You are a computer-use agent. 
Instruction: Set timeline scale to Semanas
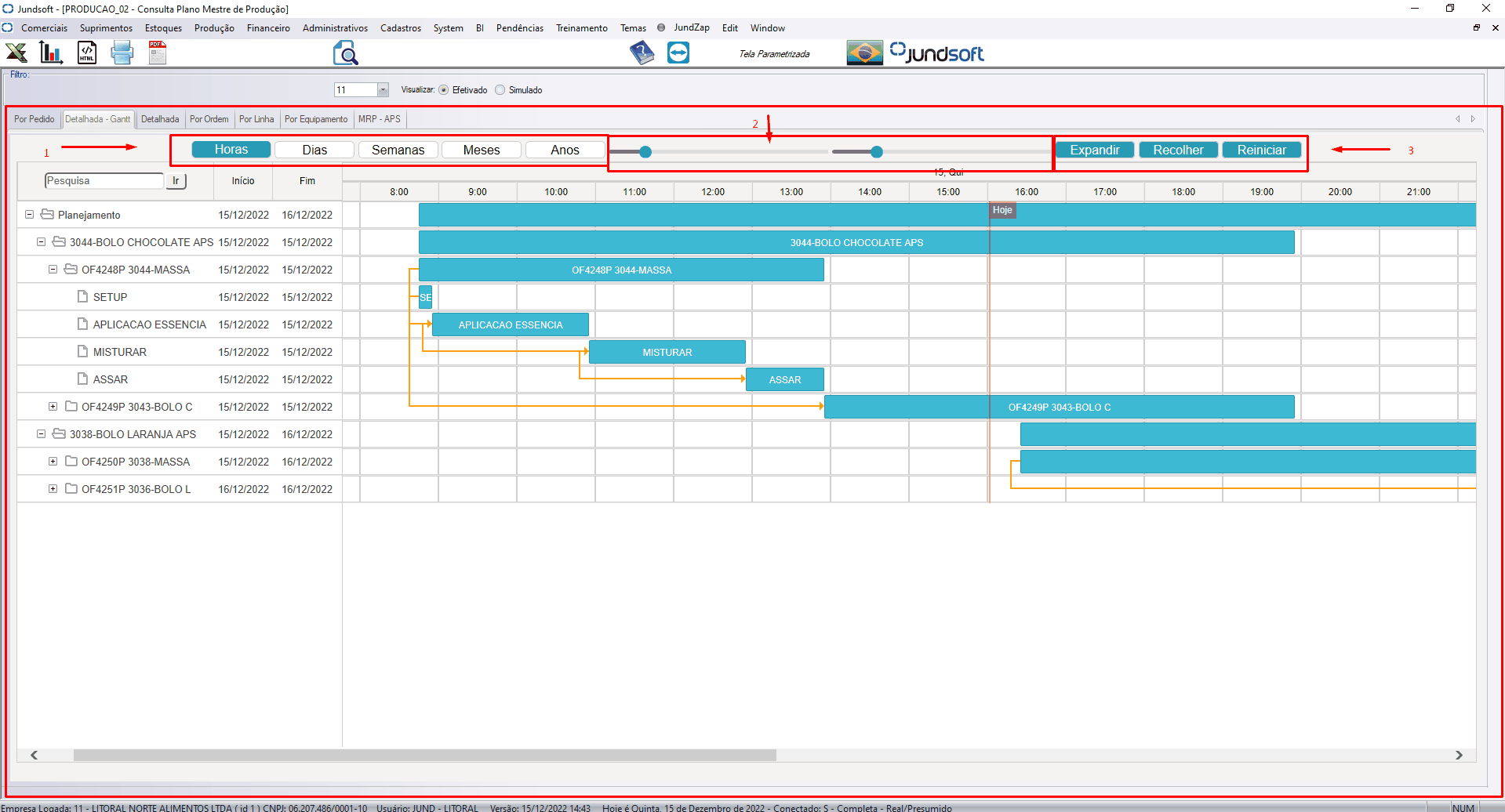(x=398, y=150)
